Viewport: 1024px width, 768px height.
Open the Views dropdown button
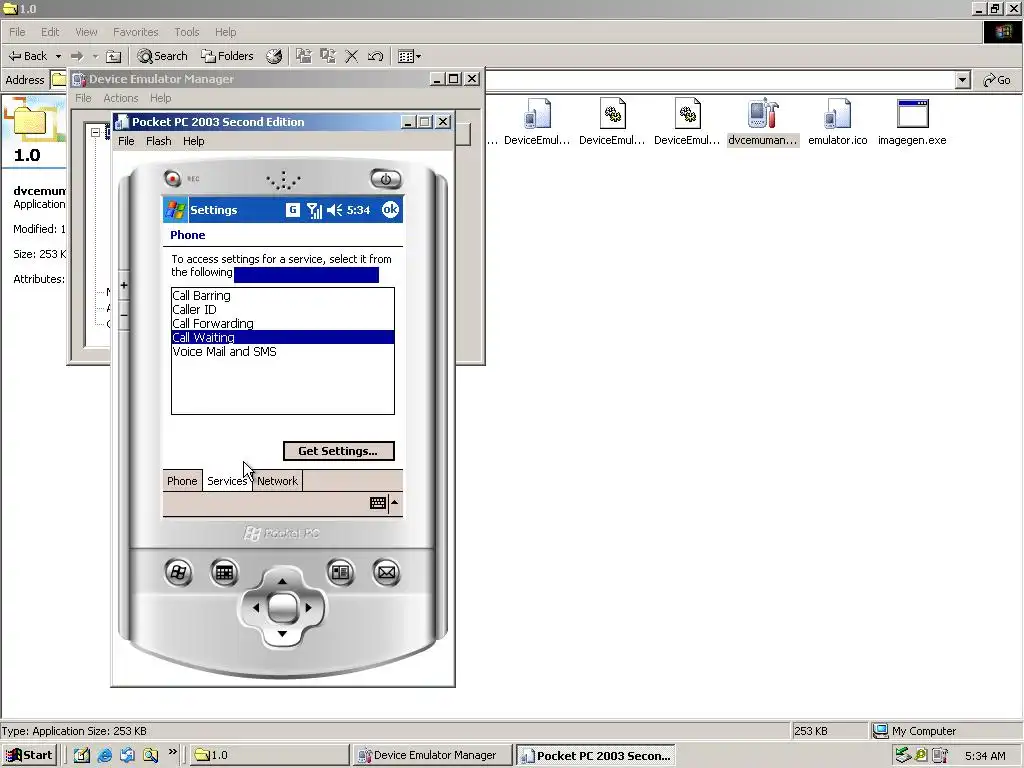click(409, 56)
